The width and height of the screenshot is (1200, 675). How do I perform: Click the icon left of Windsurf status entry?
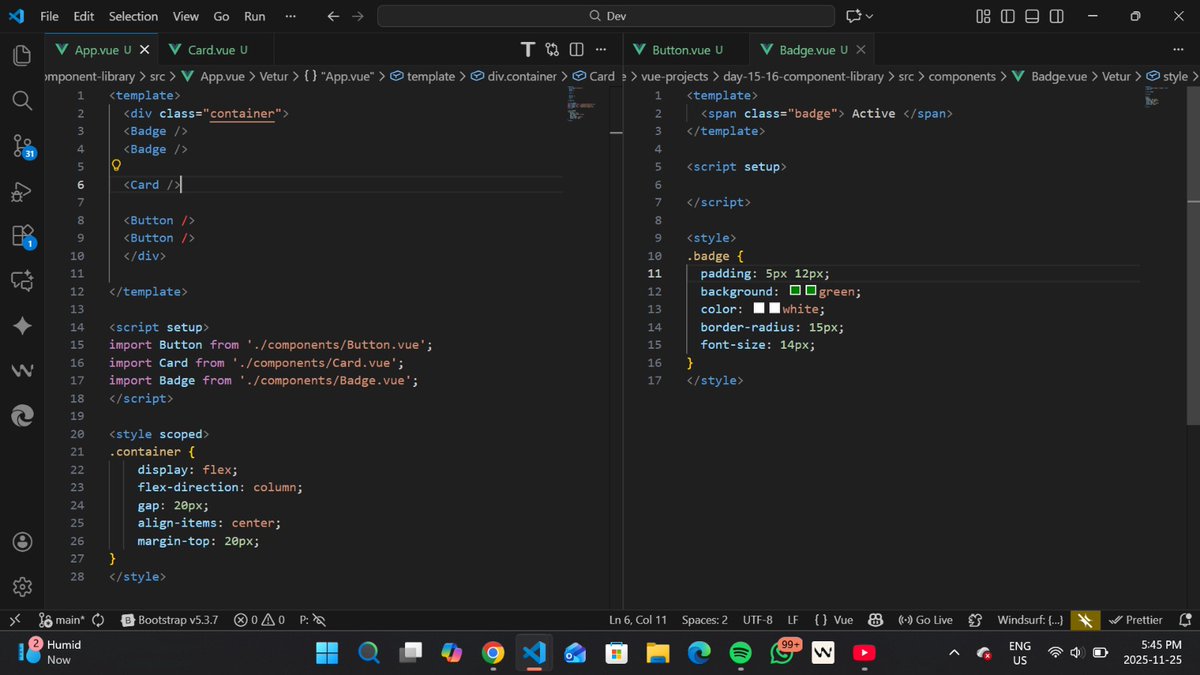coord(976,620)
